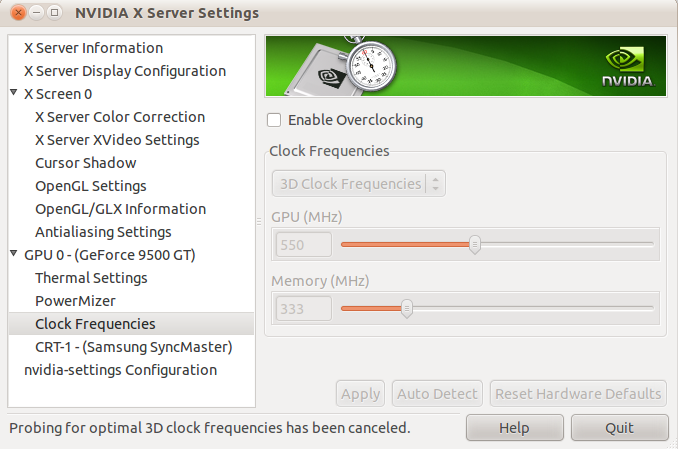
Task: Enable the Overclocking checkbox
Action: point(274,120)
